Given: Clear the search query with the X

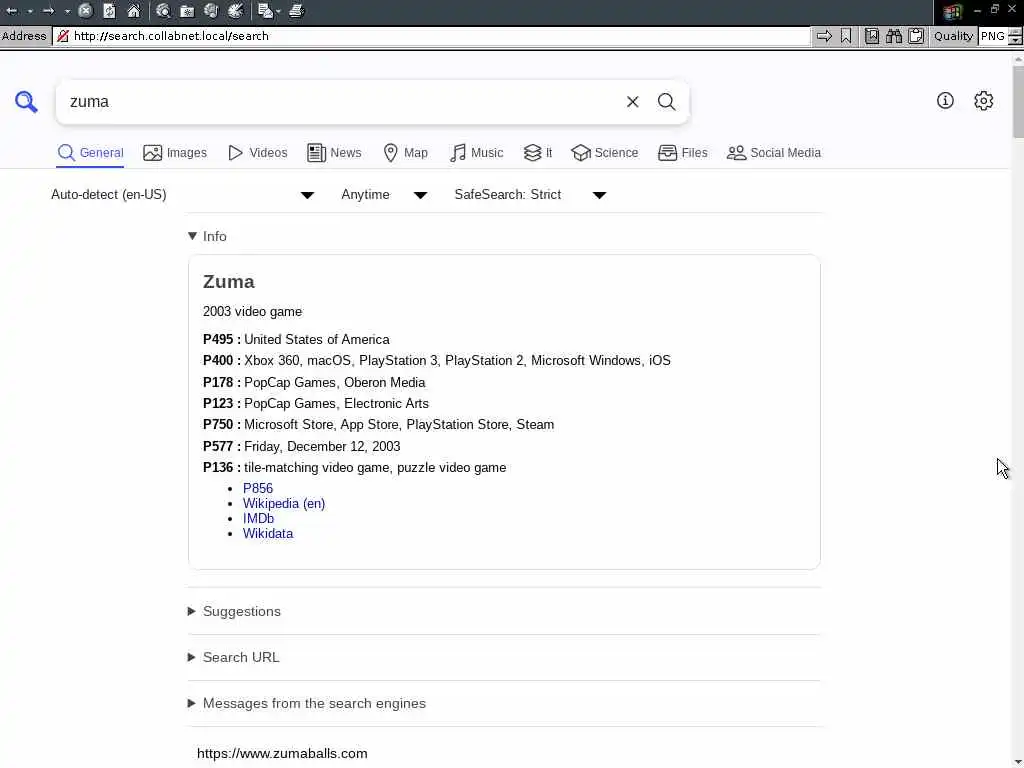Looking at the screenshot, I should click(632, 102).
